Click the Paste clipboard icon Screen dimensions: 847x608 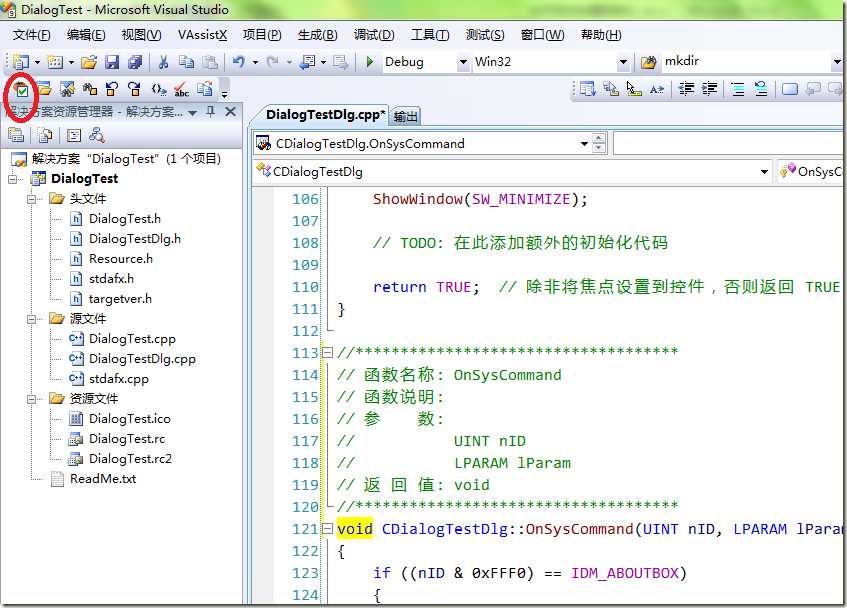pos(210,63)
